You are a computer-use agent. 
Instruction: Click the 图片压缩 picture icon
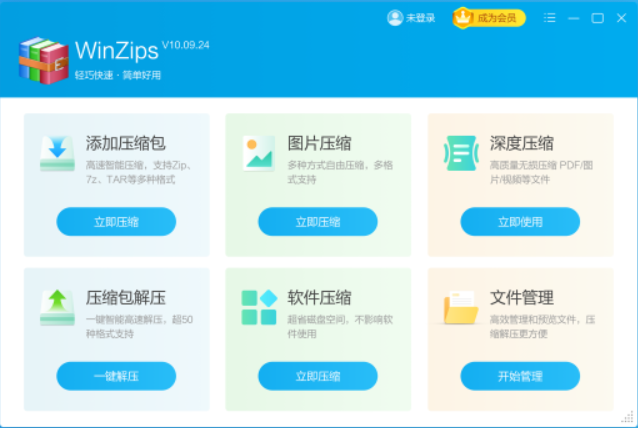tap(259, 153)
